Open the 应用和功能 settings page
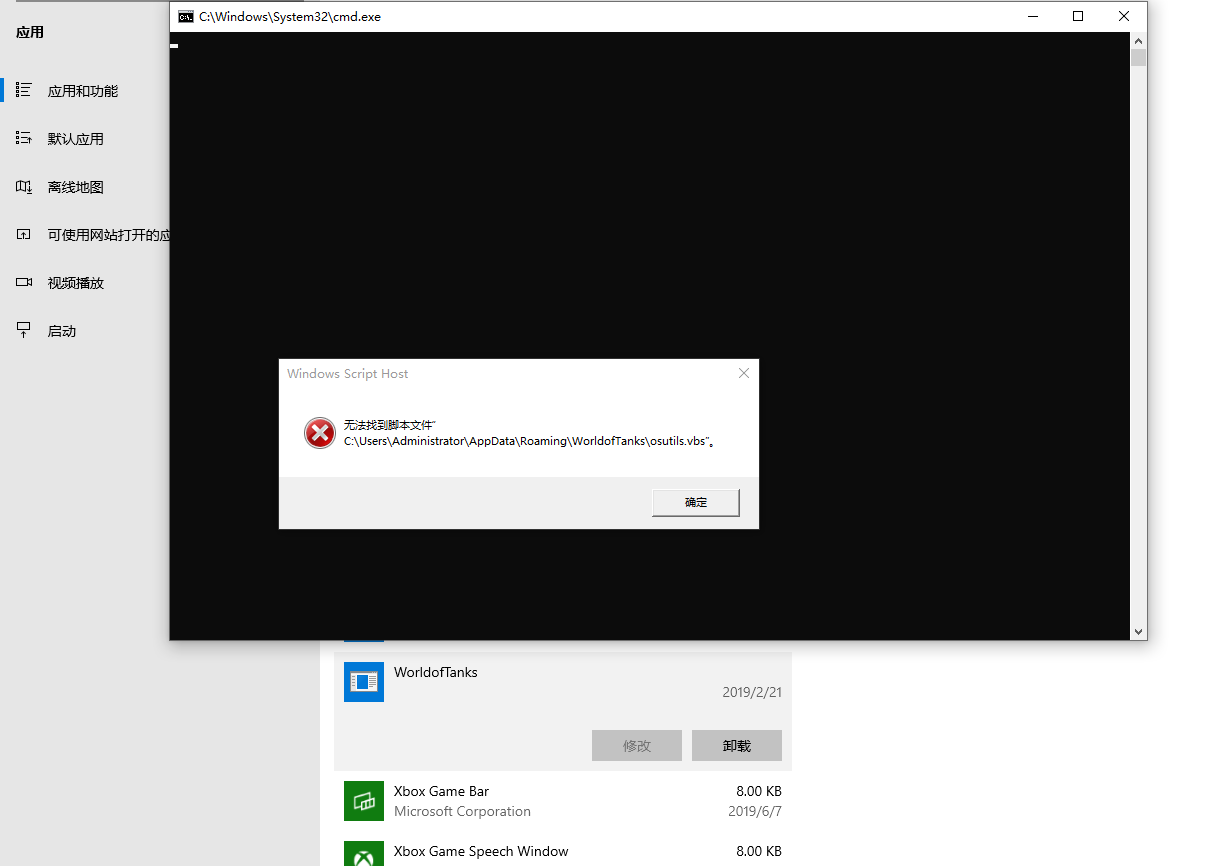The width and height of the screenshot is (1210, 866). [83, 91]
